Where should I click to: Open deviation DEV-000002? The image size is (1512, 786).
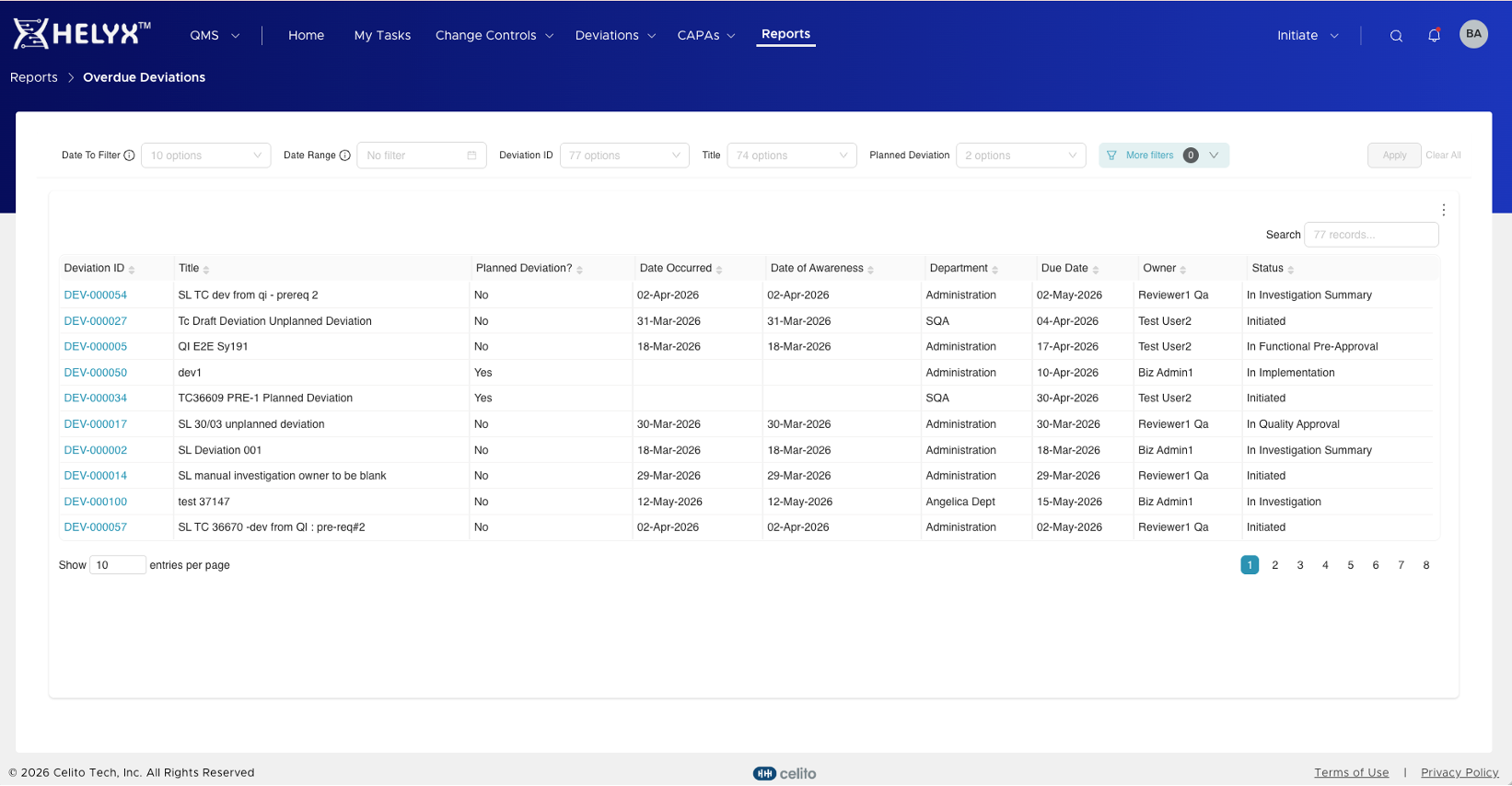click(x=96, y=450)
